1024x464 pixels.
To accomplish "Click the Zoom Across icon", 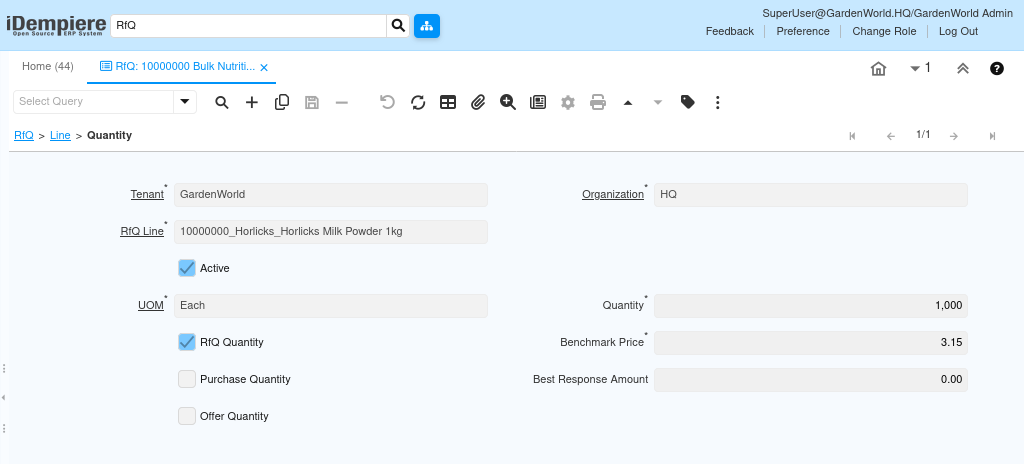I will 508,102.
